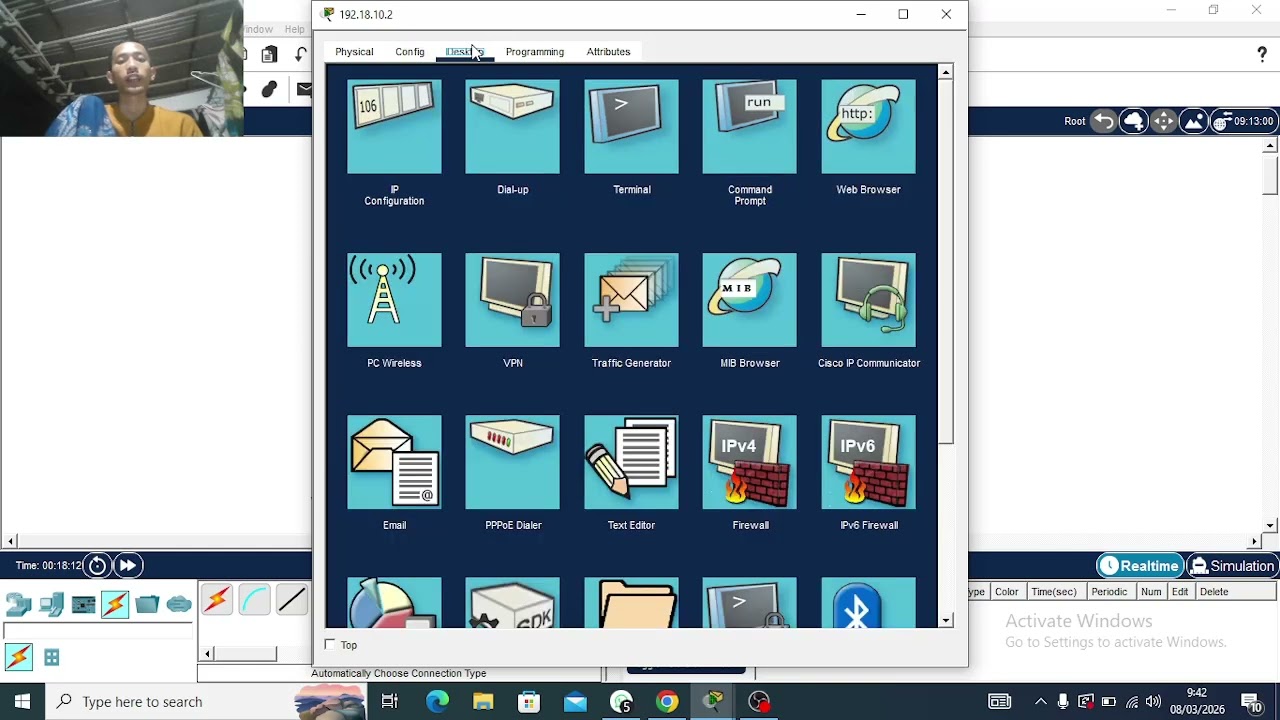Open the Bluetooth app icon
Screen dimensions: 1280x720
[868, 603]
